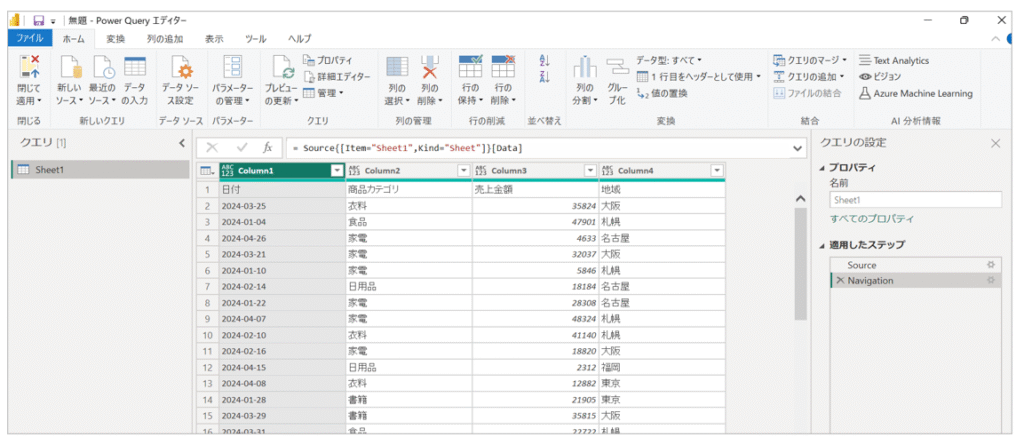Click the fx formula button
Screen dimensions: 1024x445
268,148
